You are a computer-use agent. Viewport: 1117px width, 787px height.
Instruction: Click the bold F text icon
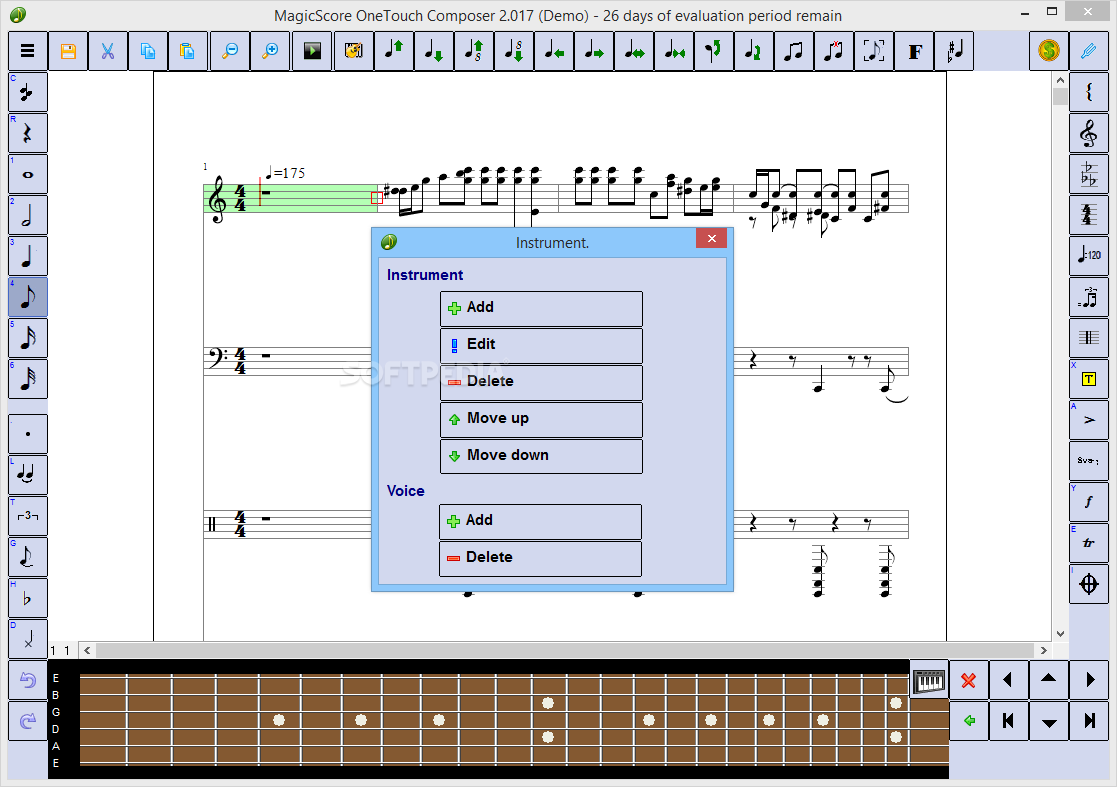click(914, 51)
